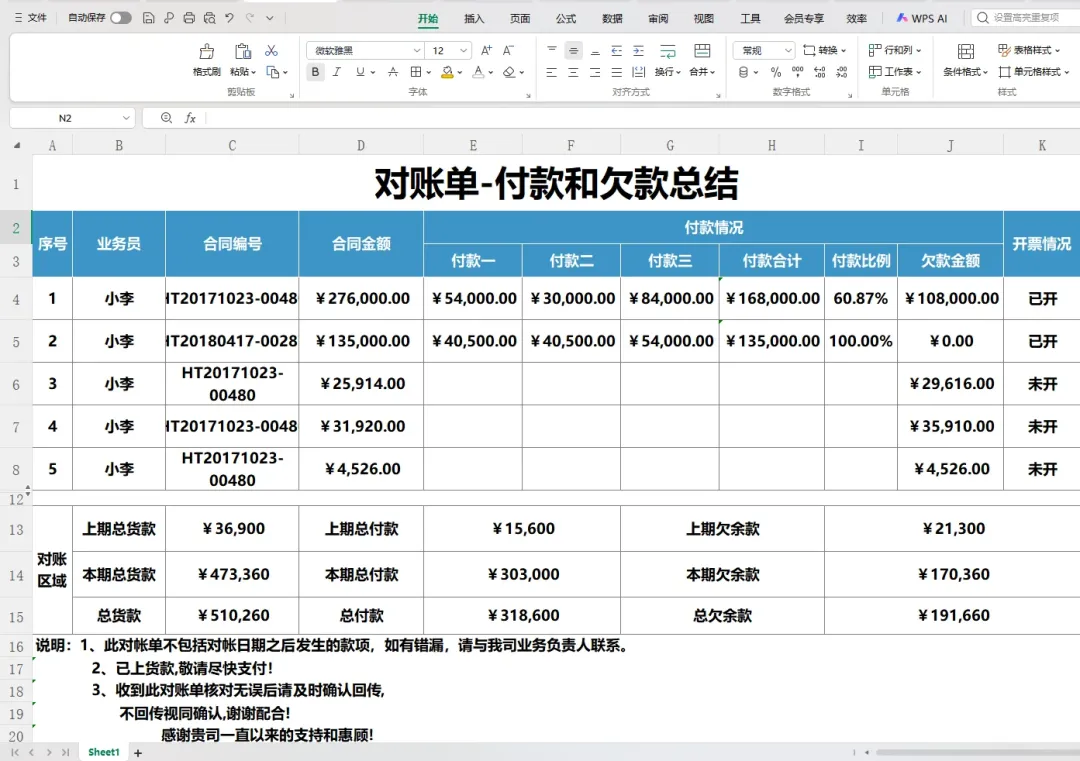Apply thousands separator format

click(x=798, y=72)
